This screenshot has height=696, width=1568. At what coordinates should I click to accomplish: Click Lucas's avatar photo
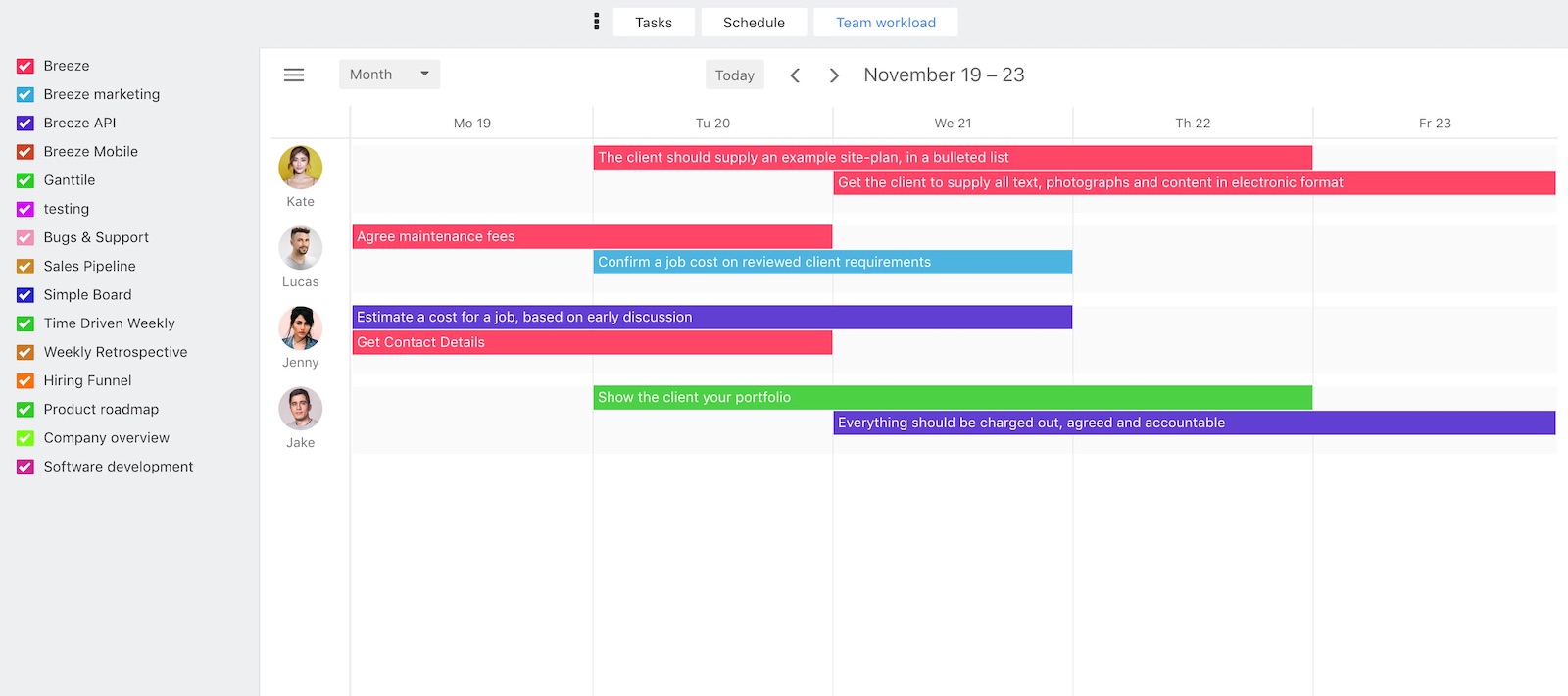click(300, 248)
